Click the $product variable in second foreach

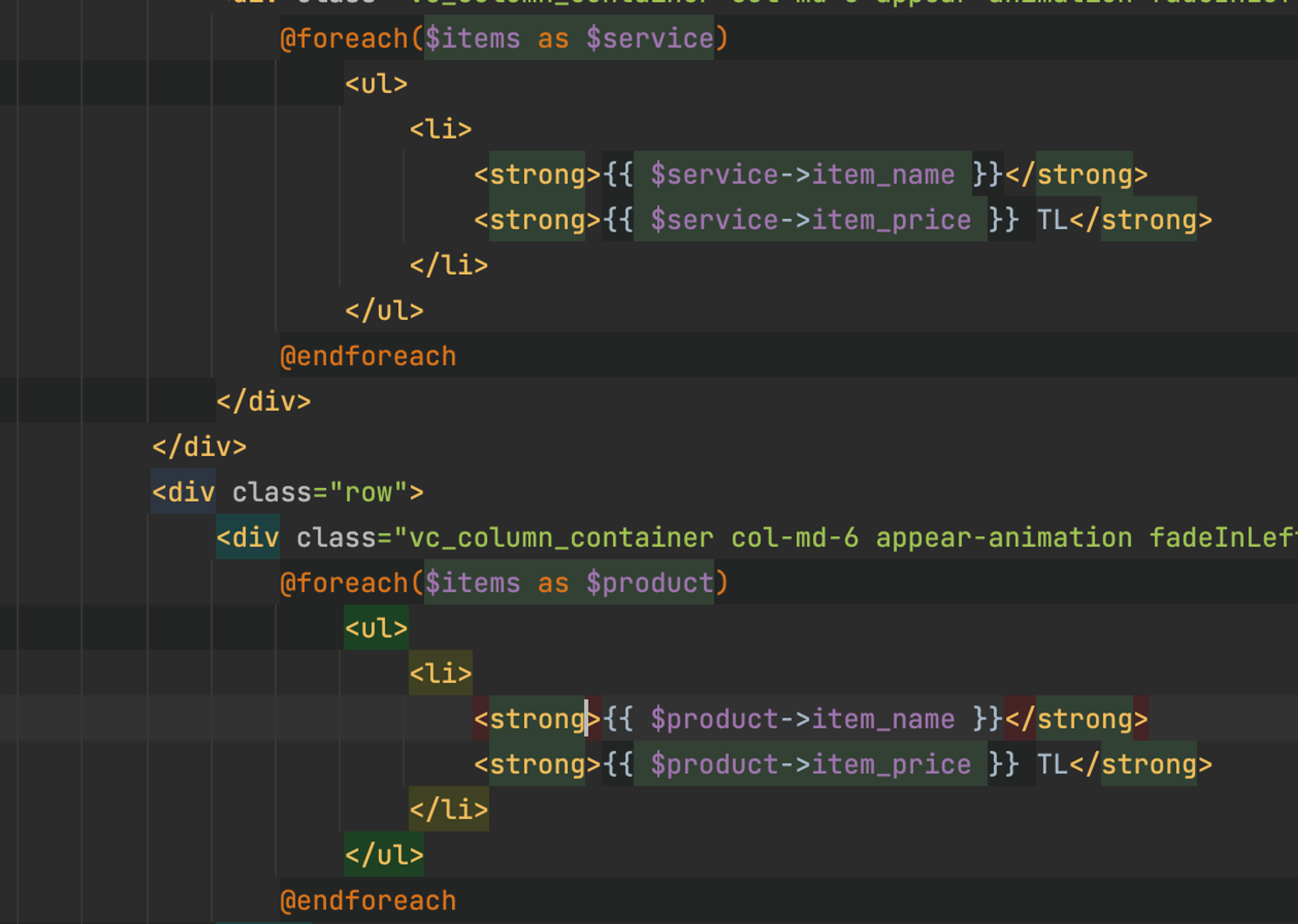click(x=649, y=583)
